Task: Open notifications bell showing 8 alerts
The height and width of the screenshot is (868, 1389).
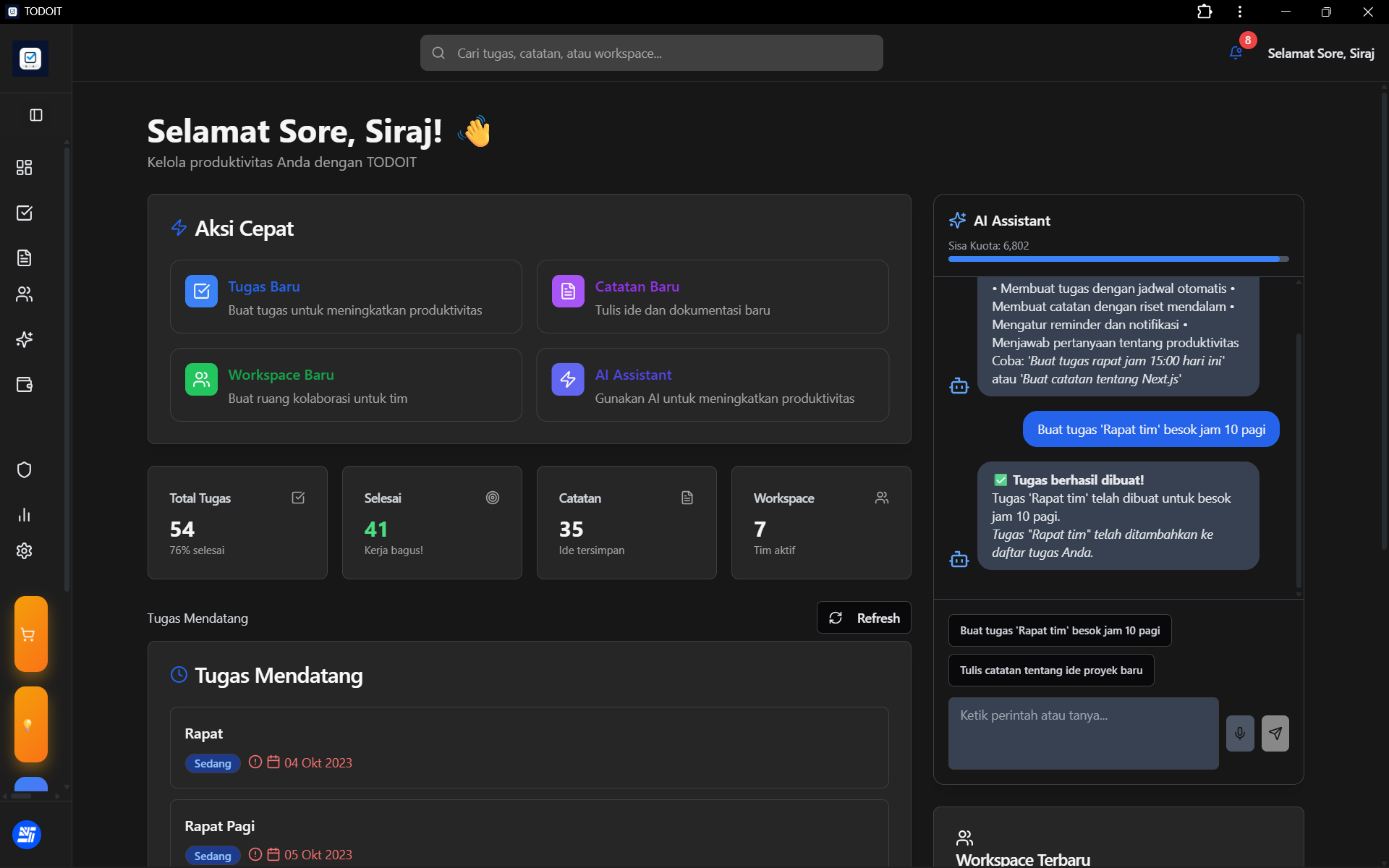Action: coord(1234,53)
